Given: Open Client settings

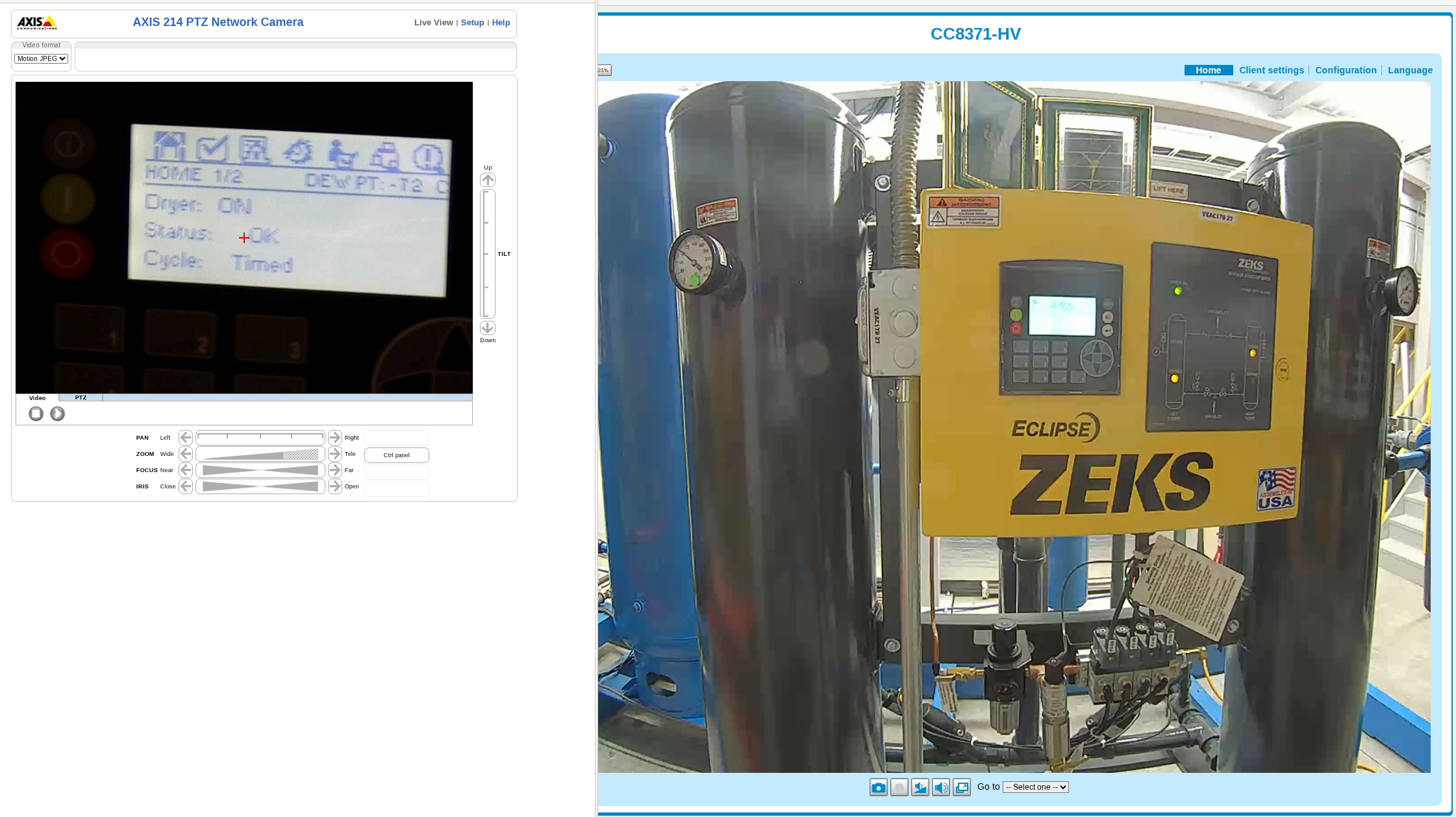Looking at the screenshot, I should (1271, 70).
